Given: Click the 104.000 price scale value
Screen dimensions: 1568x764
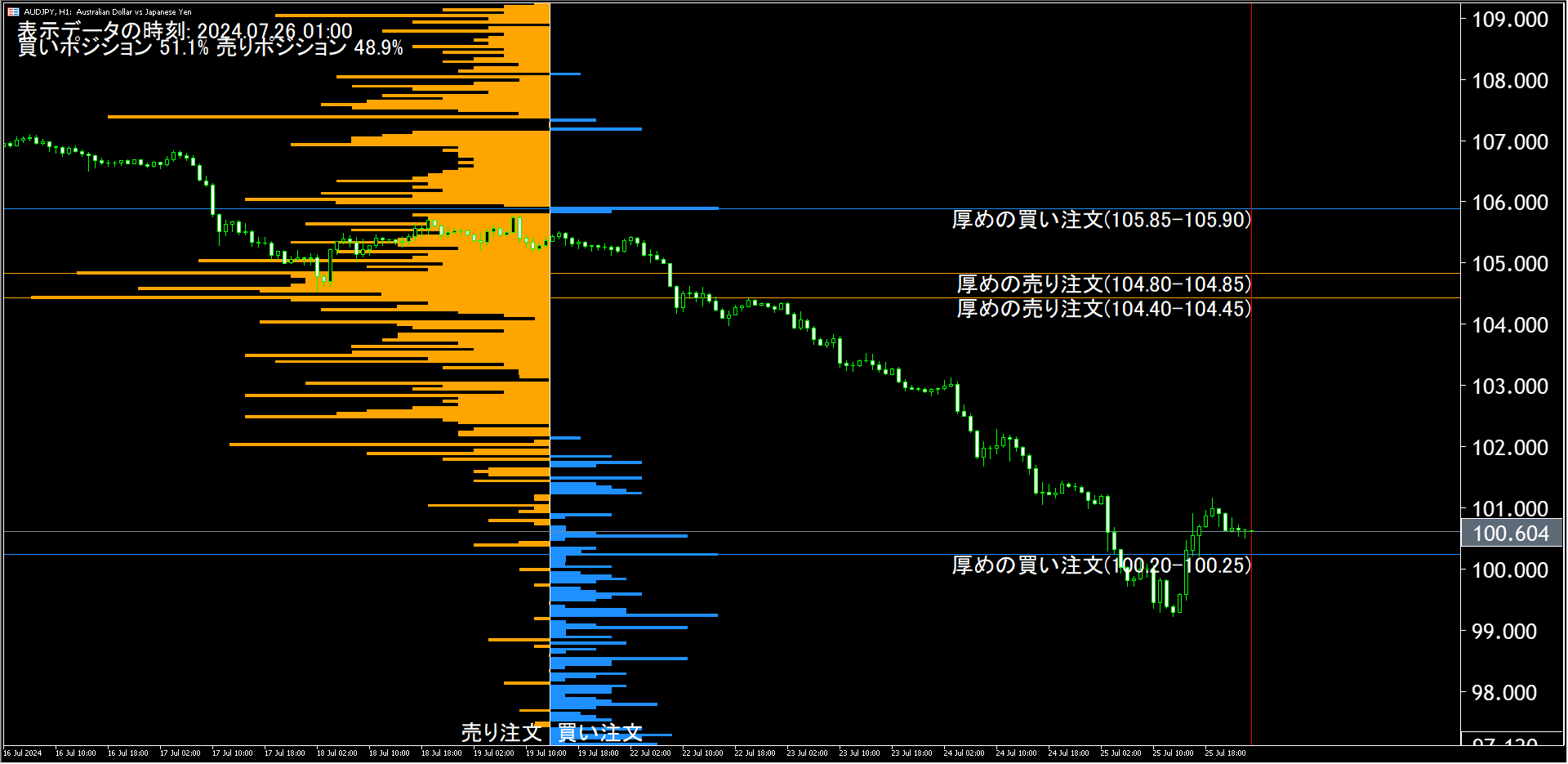Looking at the screenshot, I should (1510, 325).
